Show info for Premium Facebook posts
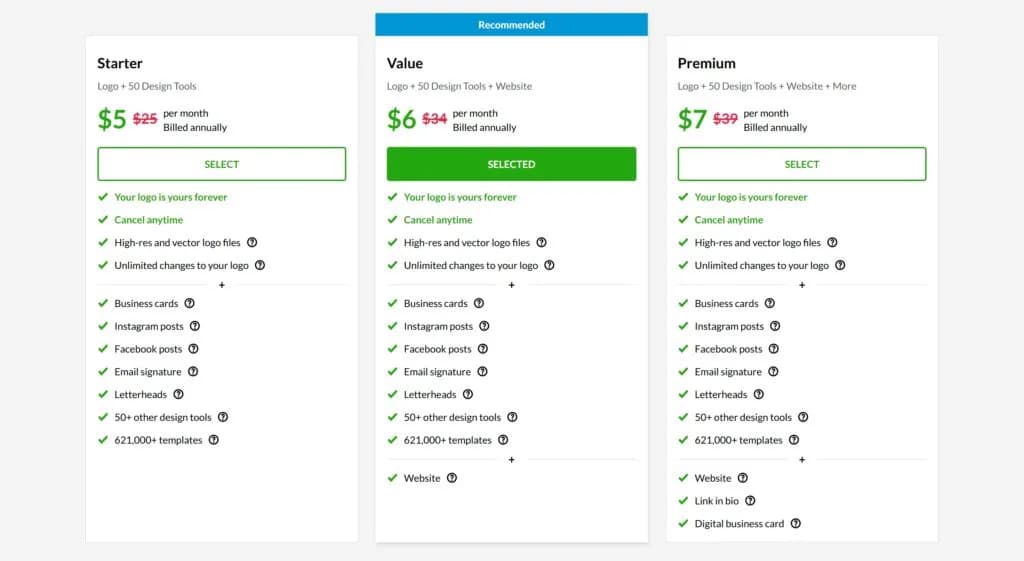1024x561 pixels. pos(774,349)
